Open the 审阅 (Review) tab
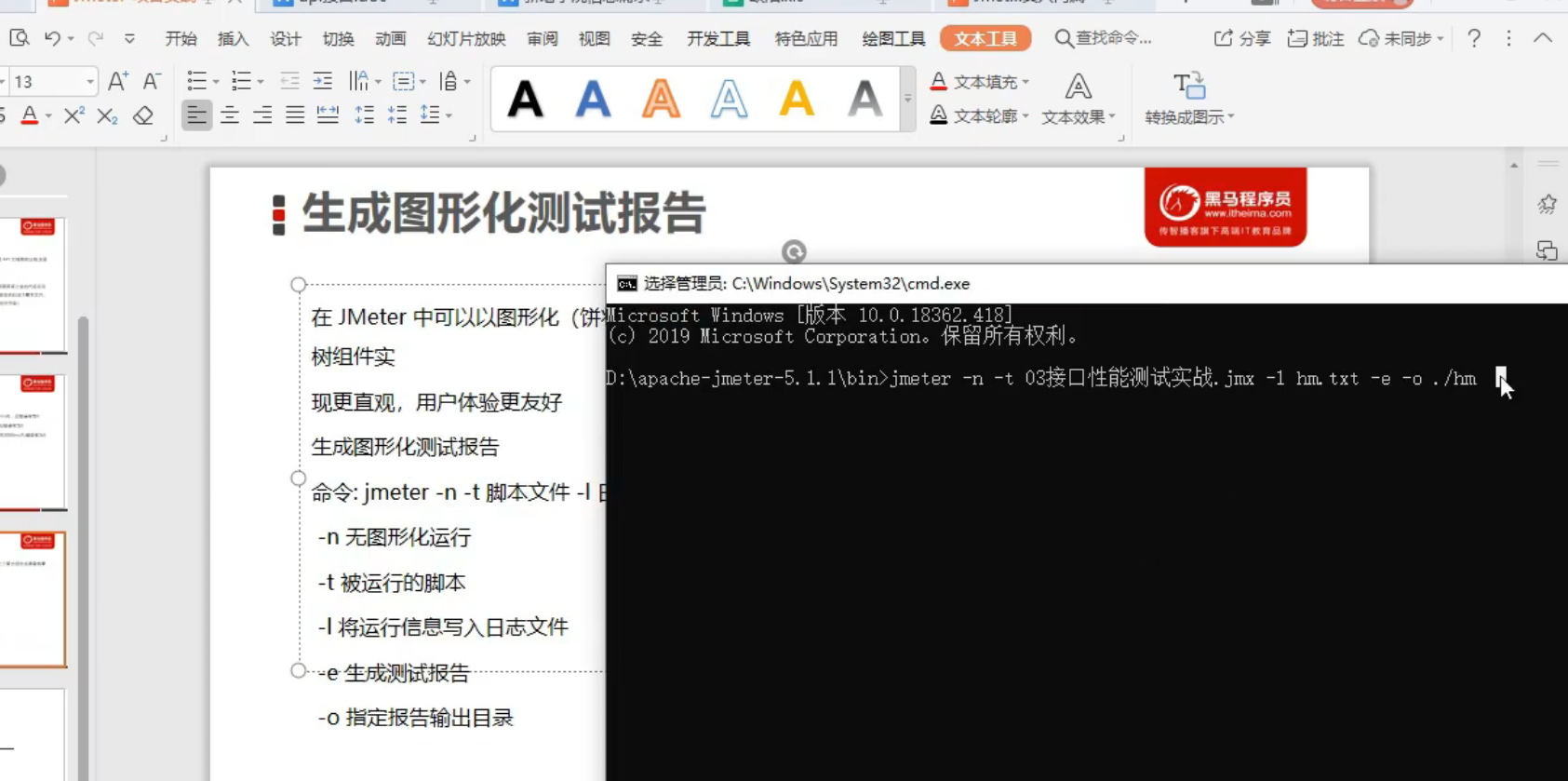This screenshot has width=1568, height=781. coord(543,38)
